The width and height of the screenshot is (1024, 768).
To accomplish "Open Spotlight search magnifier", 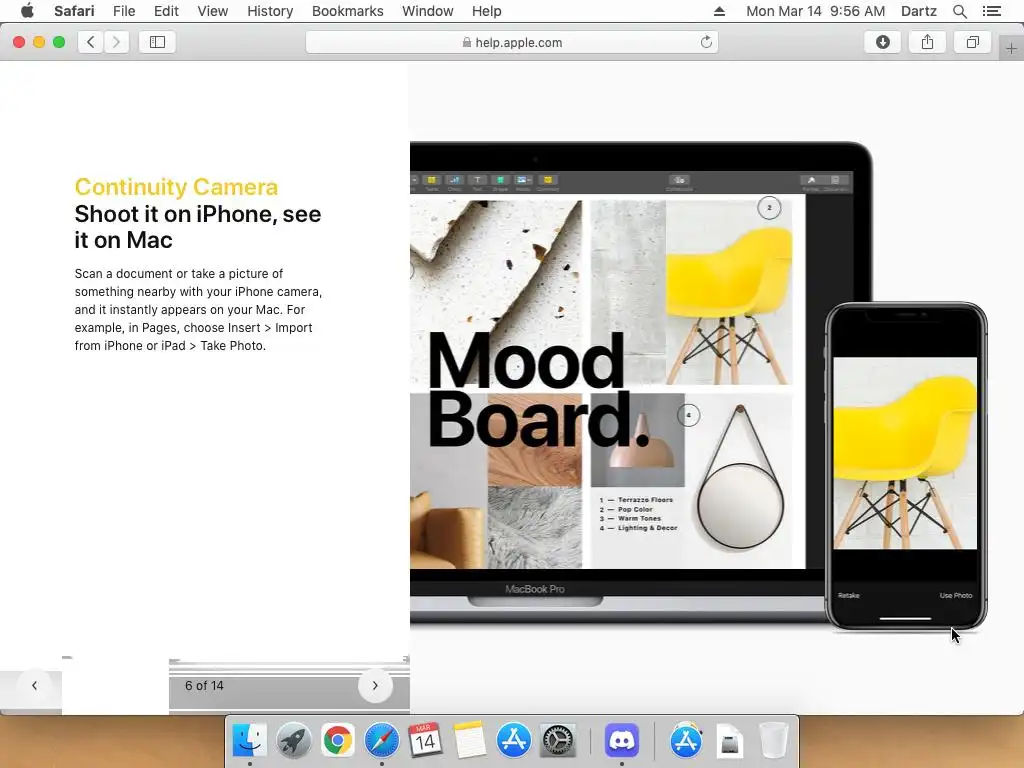I will 959,11.
